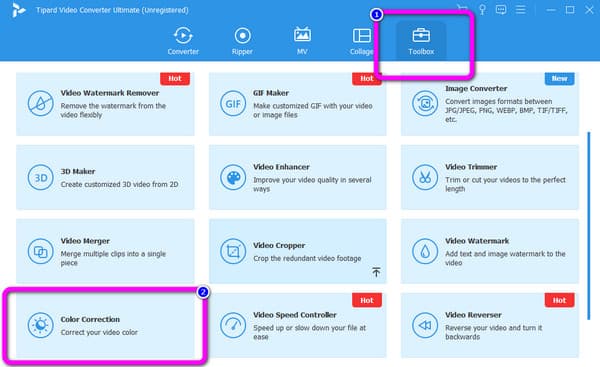Open Video Watermark title text
The width and height of the screenshot is (600, 367).
tap(477, 241)
